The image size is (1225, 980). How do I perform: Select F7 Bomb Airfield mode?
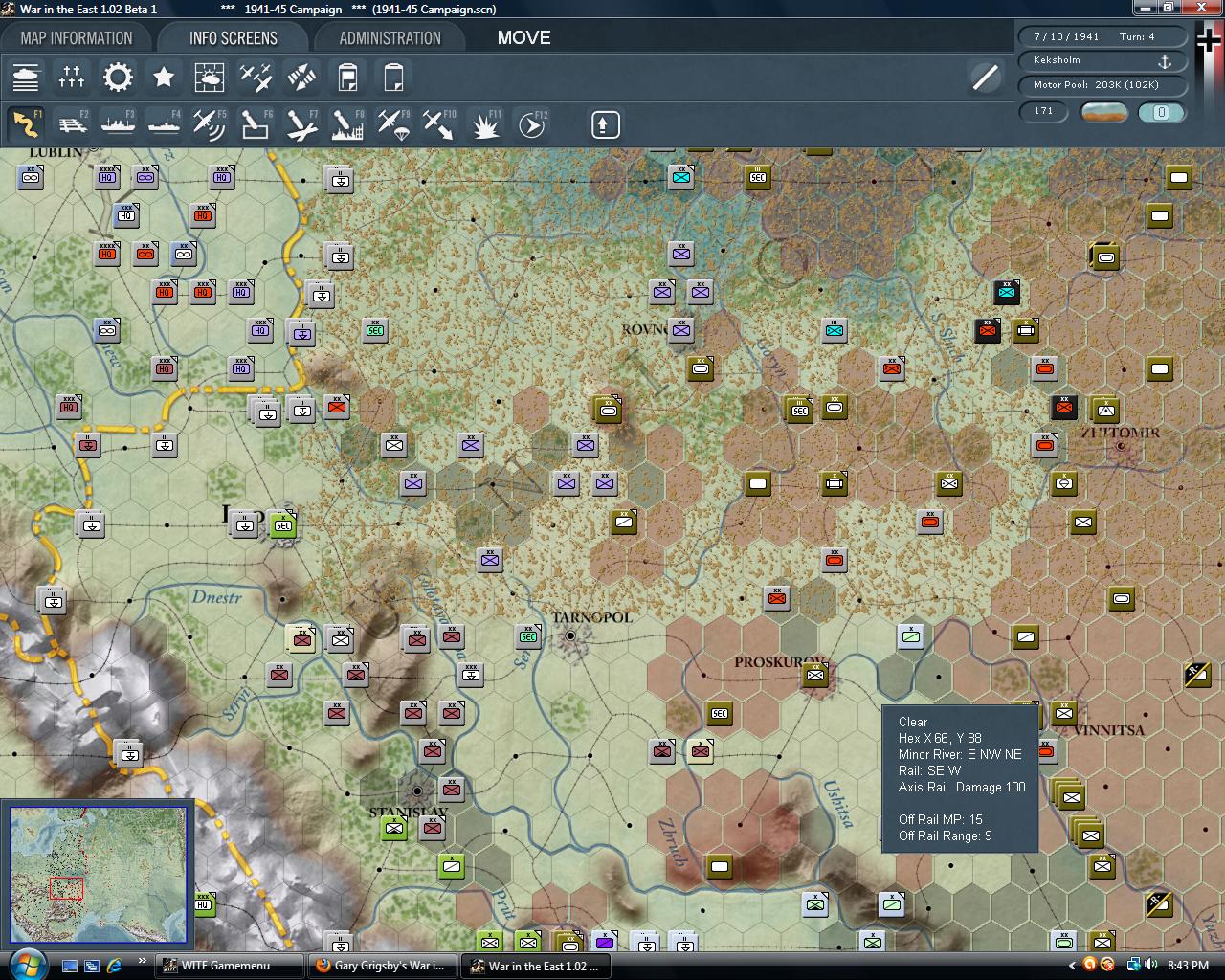tap(301, 124)
